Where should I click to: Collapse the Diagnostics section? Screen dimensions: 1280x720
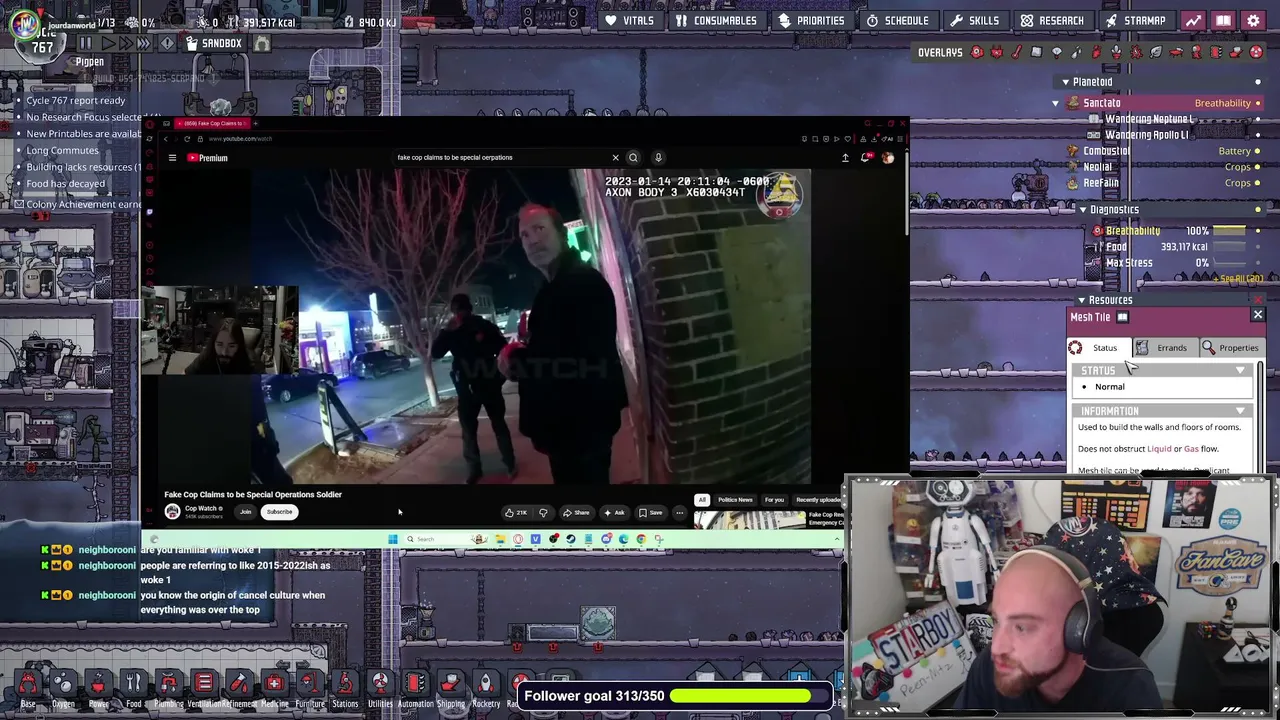click(x=1082, y=210)
